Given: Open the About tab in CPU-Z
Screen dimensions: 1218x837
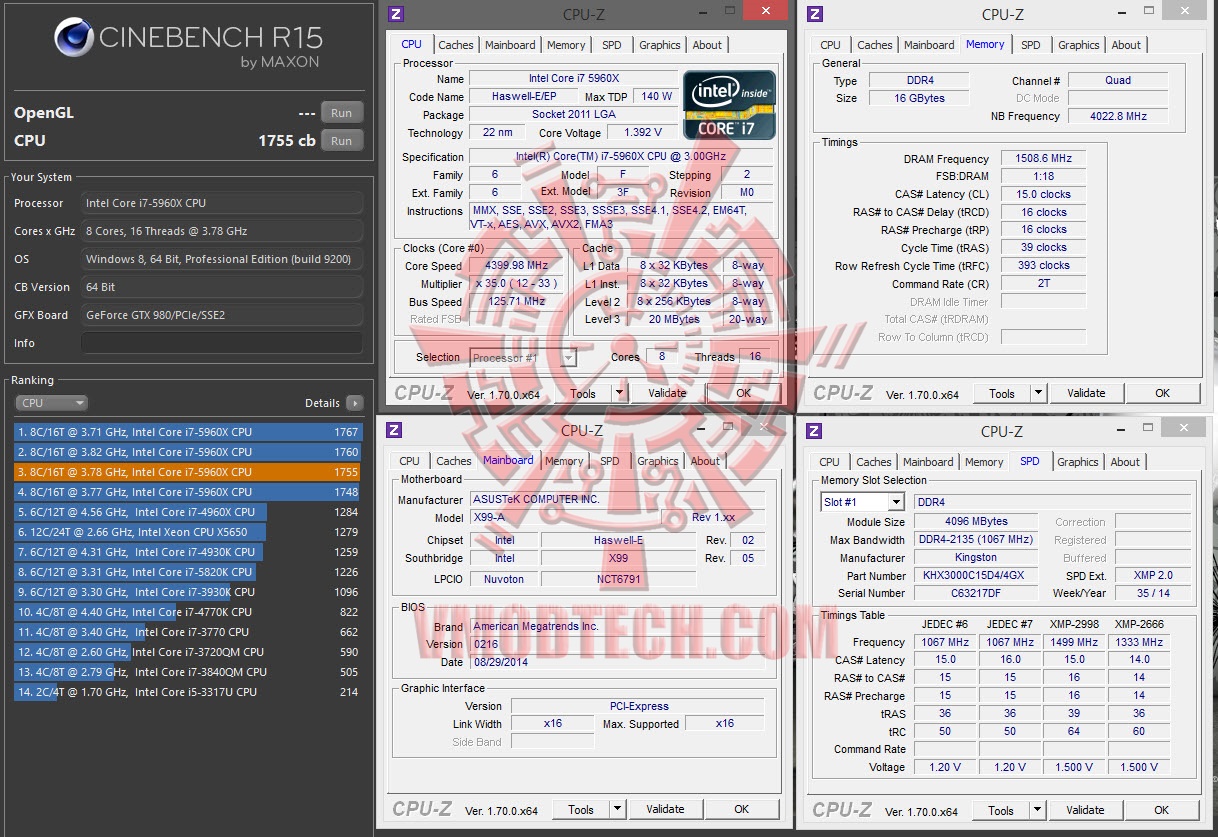Looking at the screenshot, I should pyautogui.click(x=707, y=44).
